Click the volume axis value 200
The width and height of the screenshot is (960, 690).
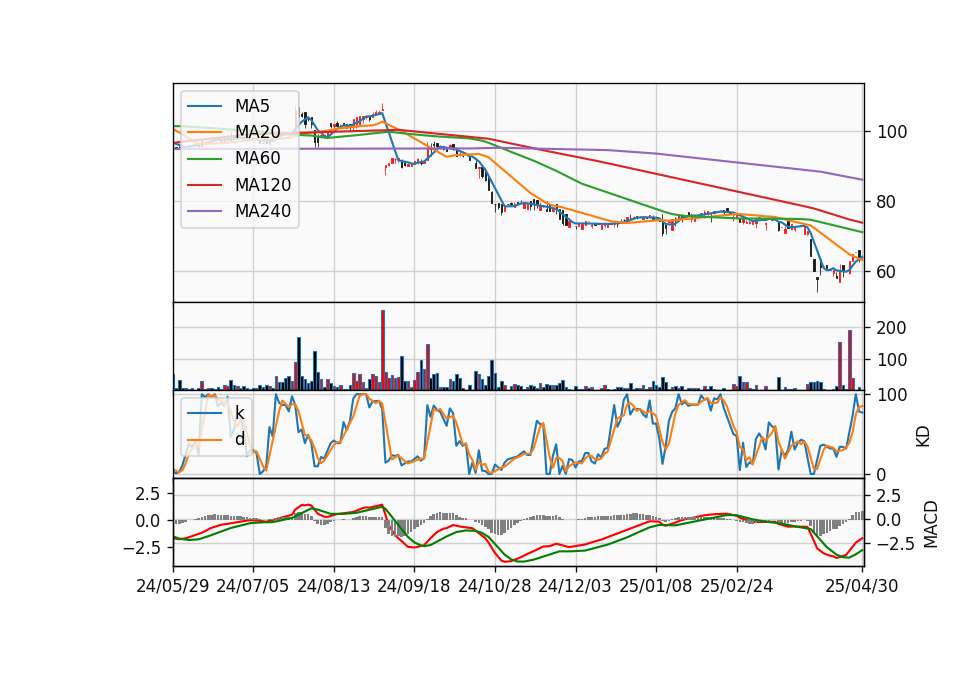pos(892,328)
